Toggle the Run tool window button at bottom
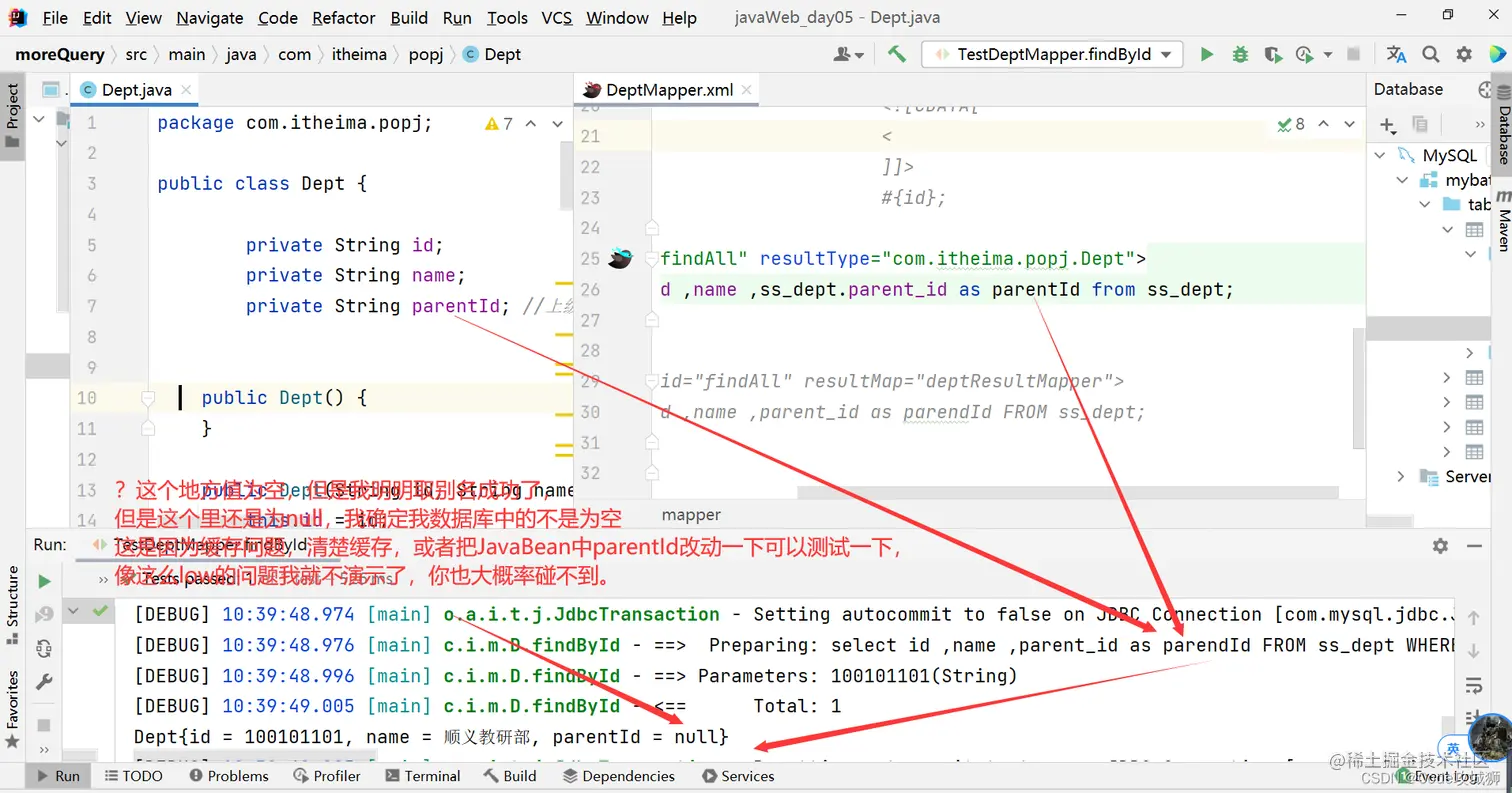This screenshot has height=793, width=1512. point(58,775)
